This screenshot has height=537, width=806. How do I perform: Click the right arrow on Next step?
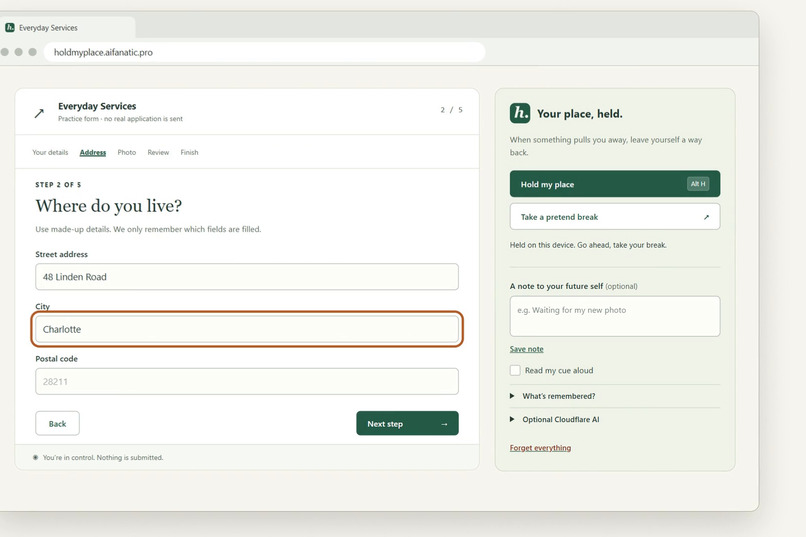(x=444, y=424)
